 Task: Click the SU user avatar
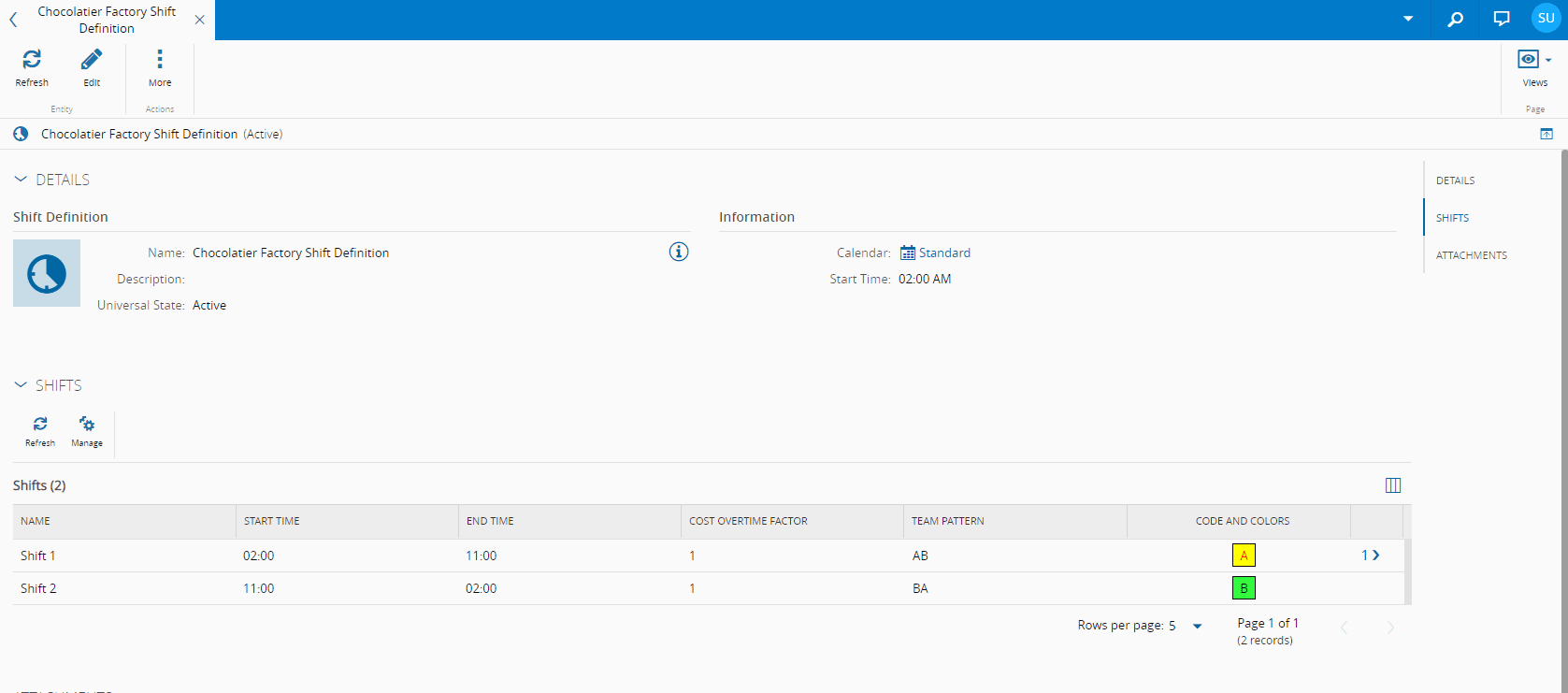pos(1546,19)
